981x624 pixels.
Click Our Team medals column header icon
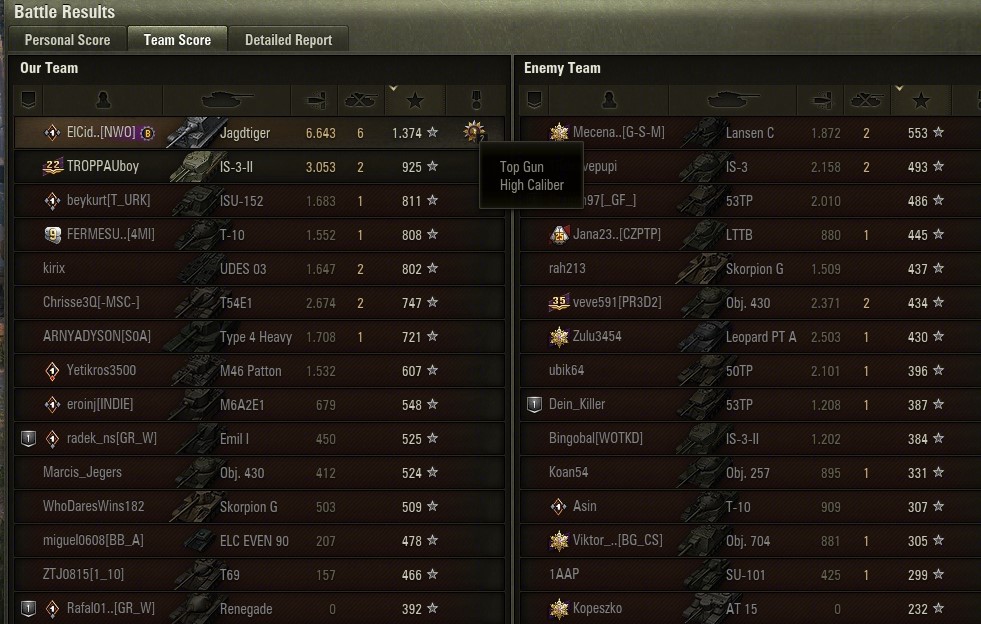475,100
